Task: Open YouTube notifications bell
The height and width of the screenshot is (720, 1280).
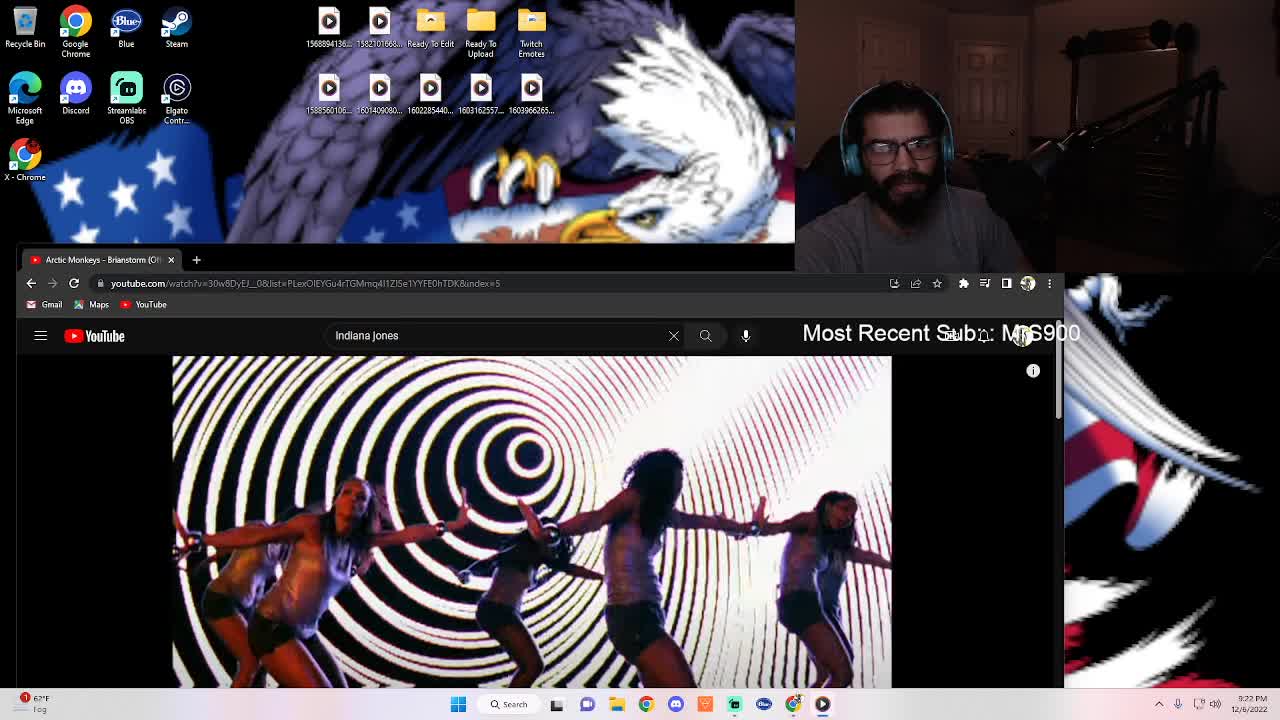Action: (x=985, y=336)
